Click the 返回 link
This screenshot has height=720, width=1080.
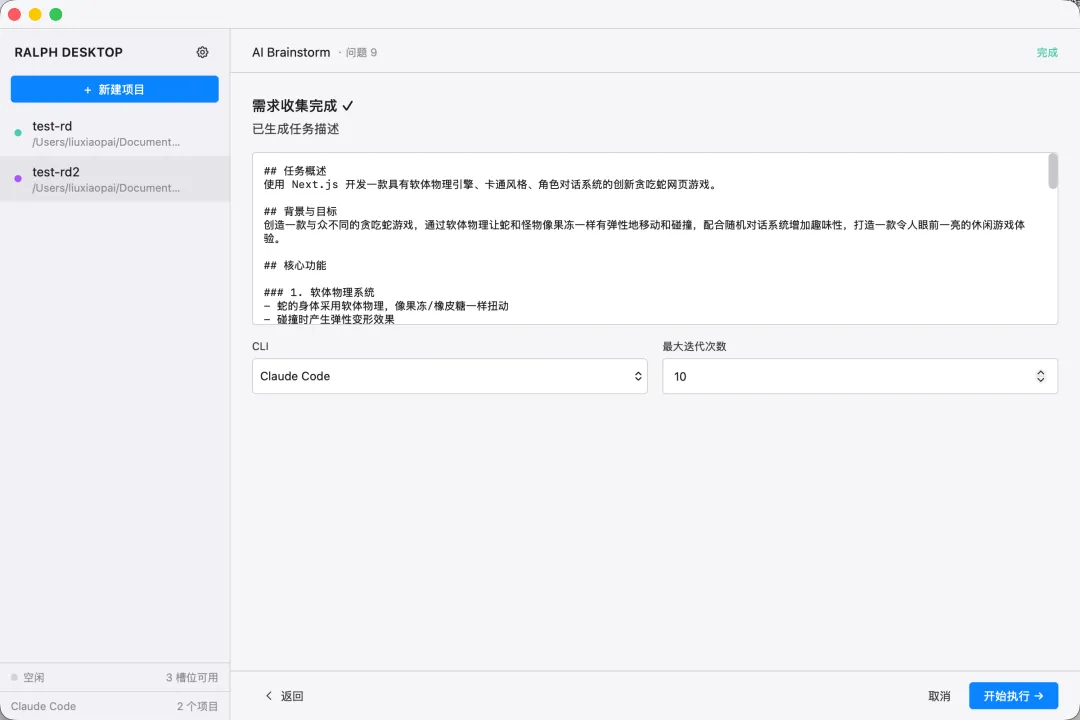click(x=291, y=696)
